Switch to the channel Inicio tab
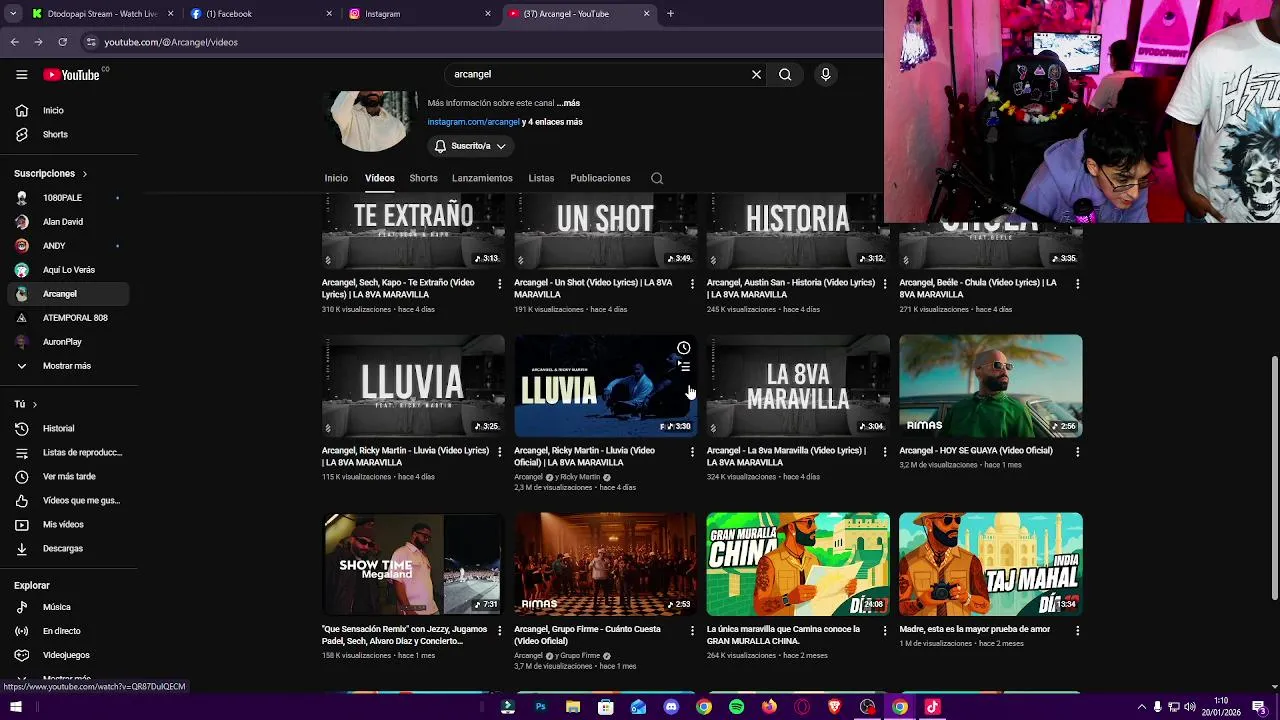The width and height of the screenshot is (1280, 720). 336,178
